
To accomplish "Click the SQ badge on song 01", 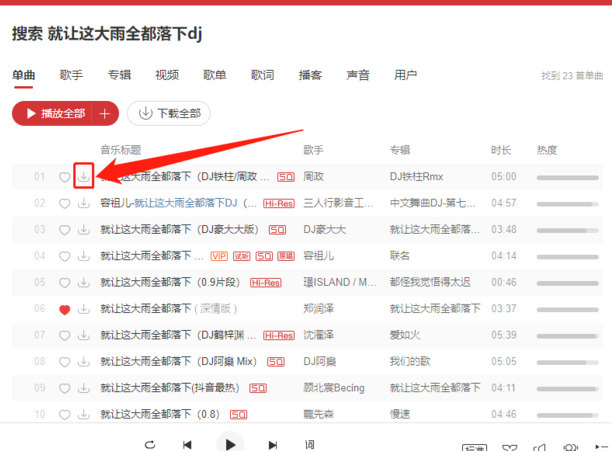I will (x=286, y=178).
